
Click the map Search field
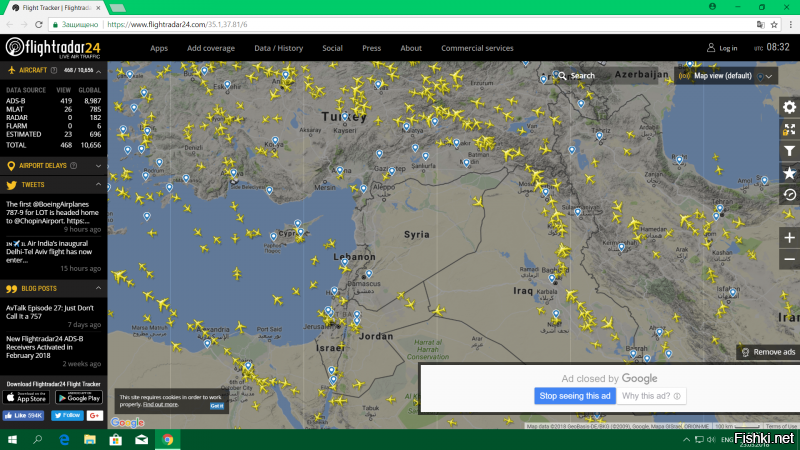(607, 76)
